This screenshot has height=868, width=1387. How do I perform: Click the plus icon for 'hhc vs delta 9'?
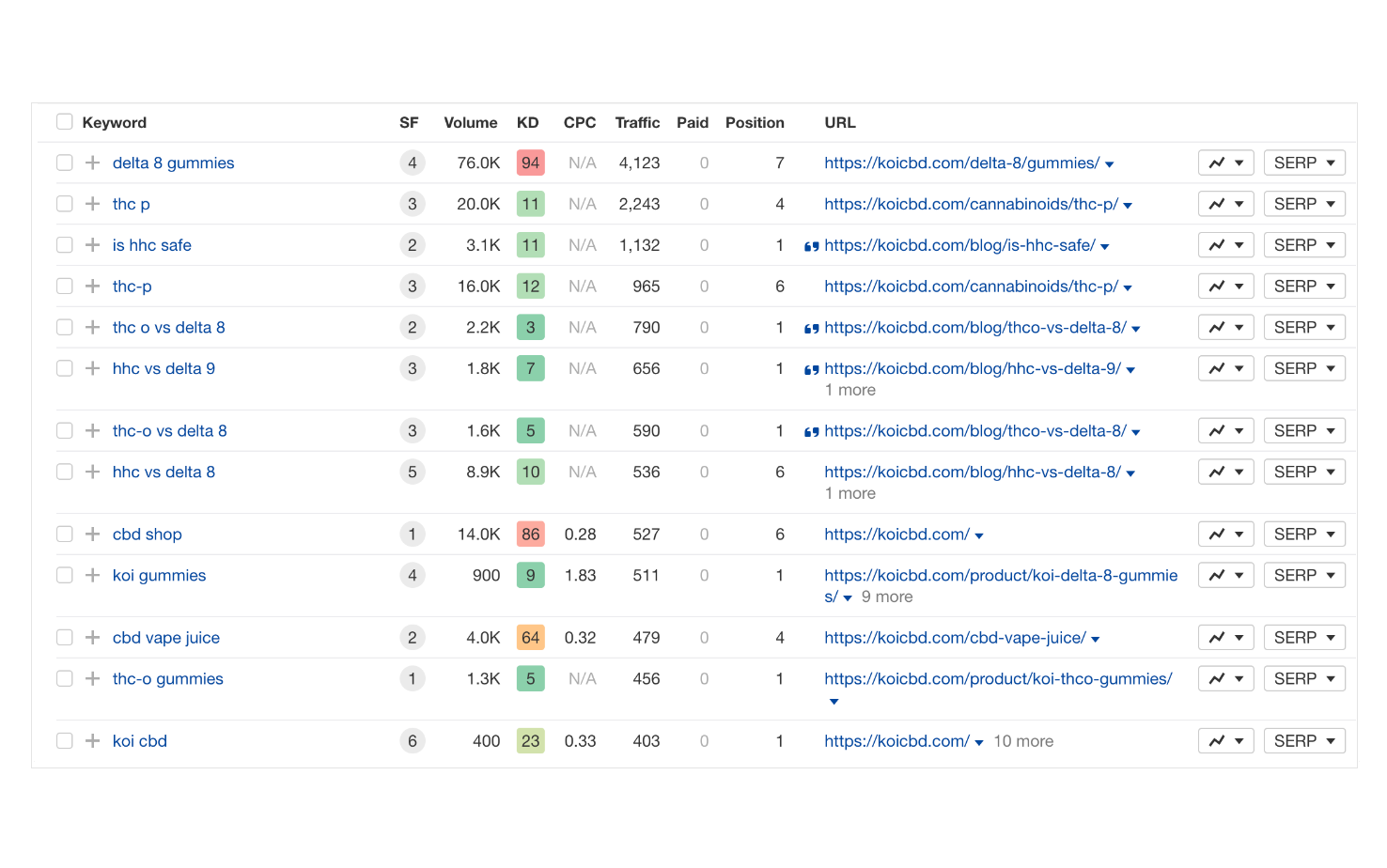92,369
